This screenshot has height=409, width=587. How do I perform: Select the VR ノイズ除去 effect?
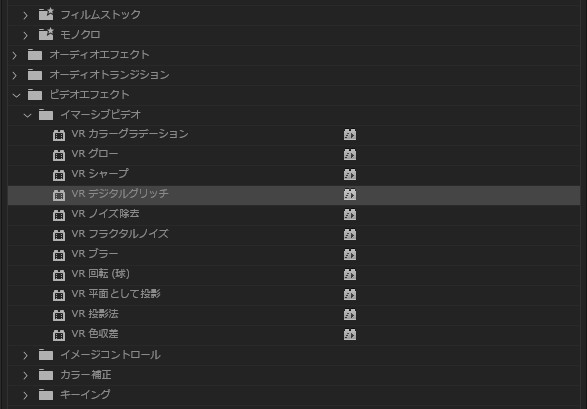coord(294,214)
